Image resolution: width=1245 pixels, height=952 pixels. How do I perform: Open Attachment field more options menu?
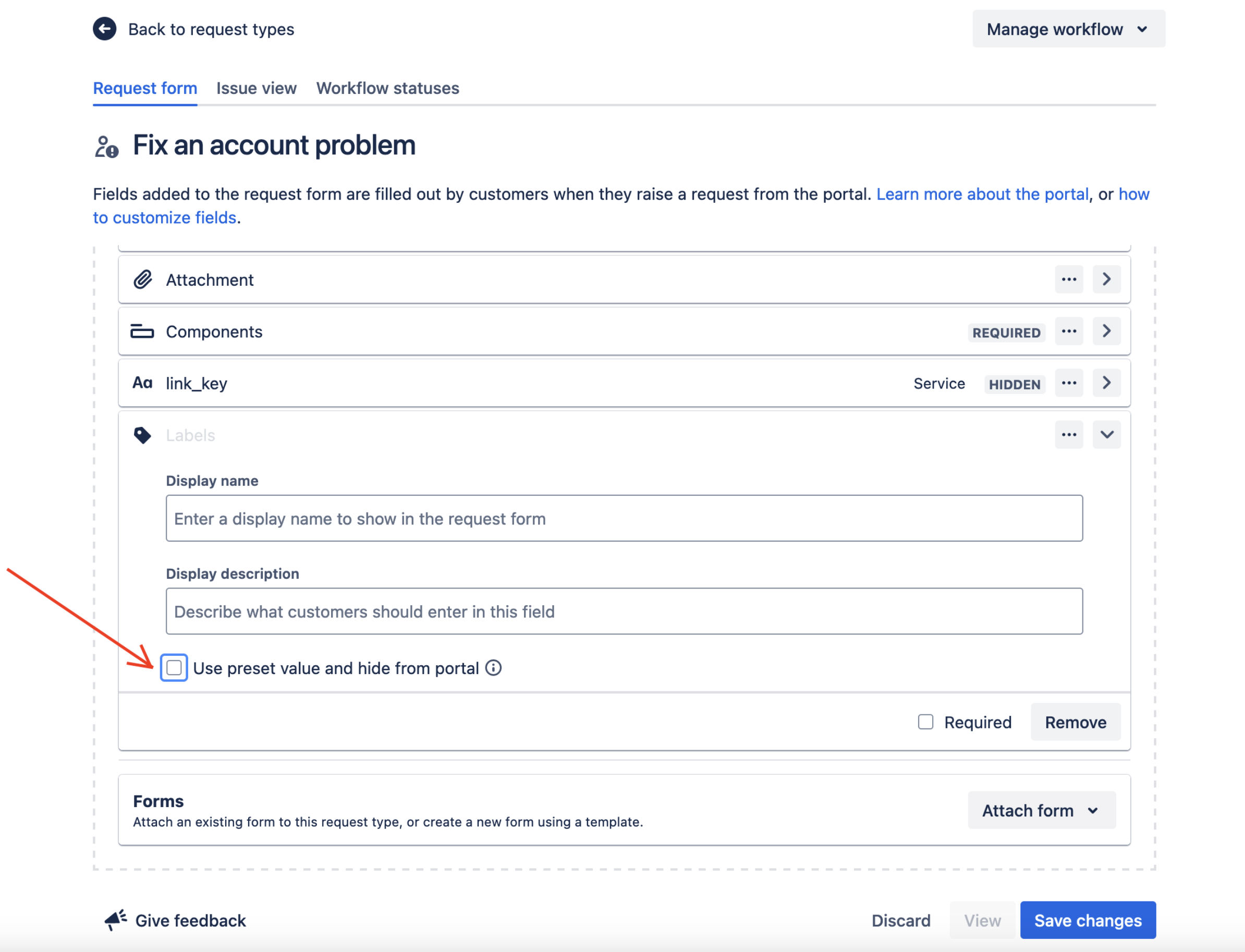tap(1069, 279)
